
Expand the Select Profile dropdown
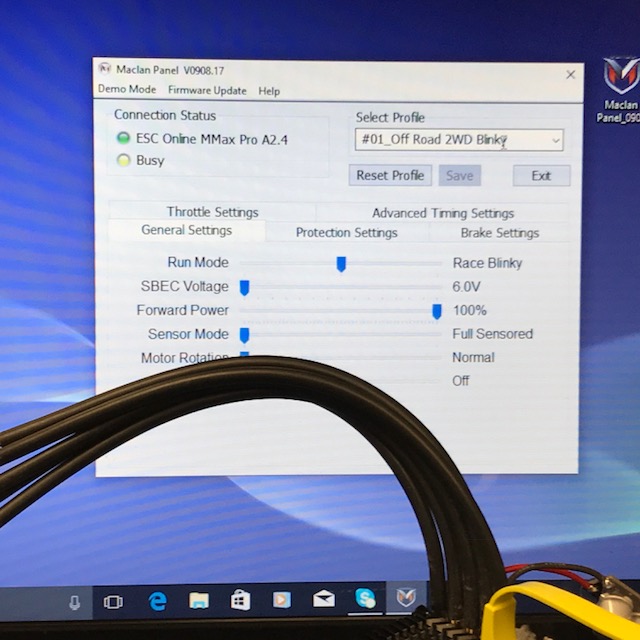click(556, 141)
